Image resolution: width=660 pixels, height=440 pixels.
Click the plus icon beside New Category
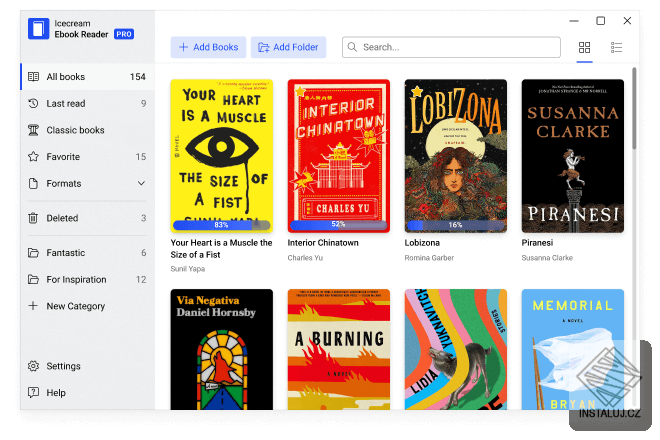coord(33,306)
